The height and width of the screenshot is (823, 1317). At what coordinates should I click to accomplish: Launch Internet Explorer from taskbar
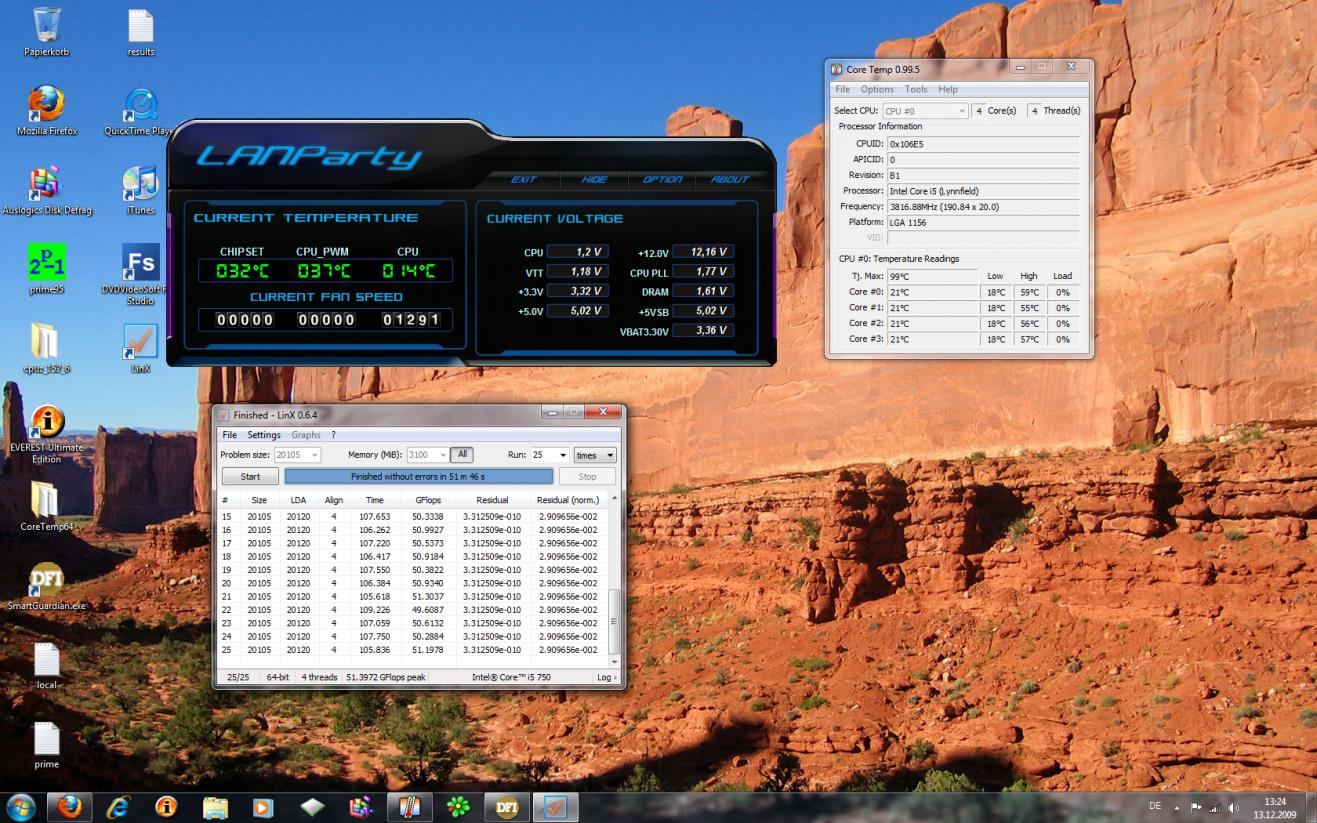click(118, 807)
